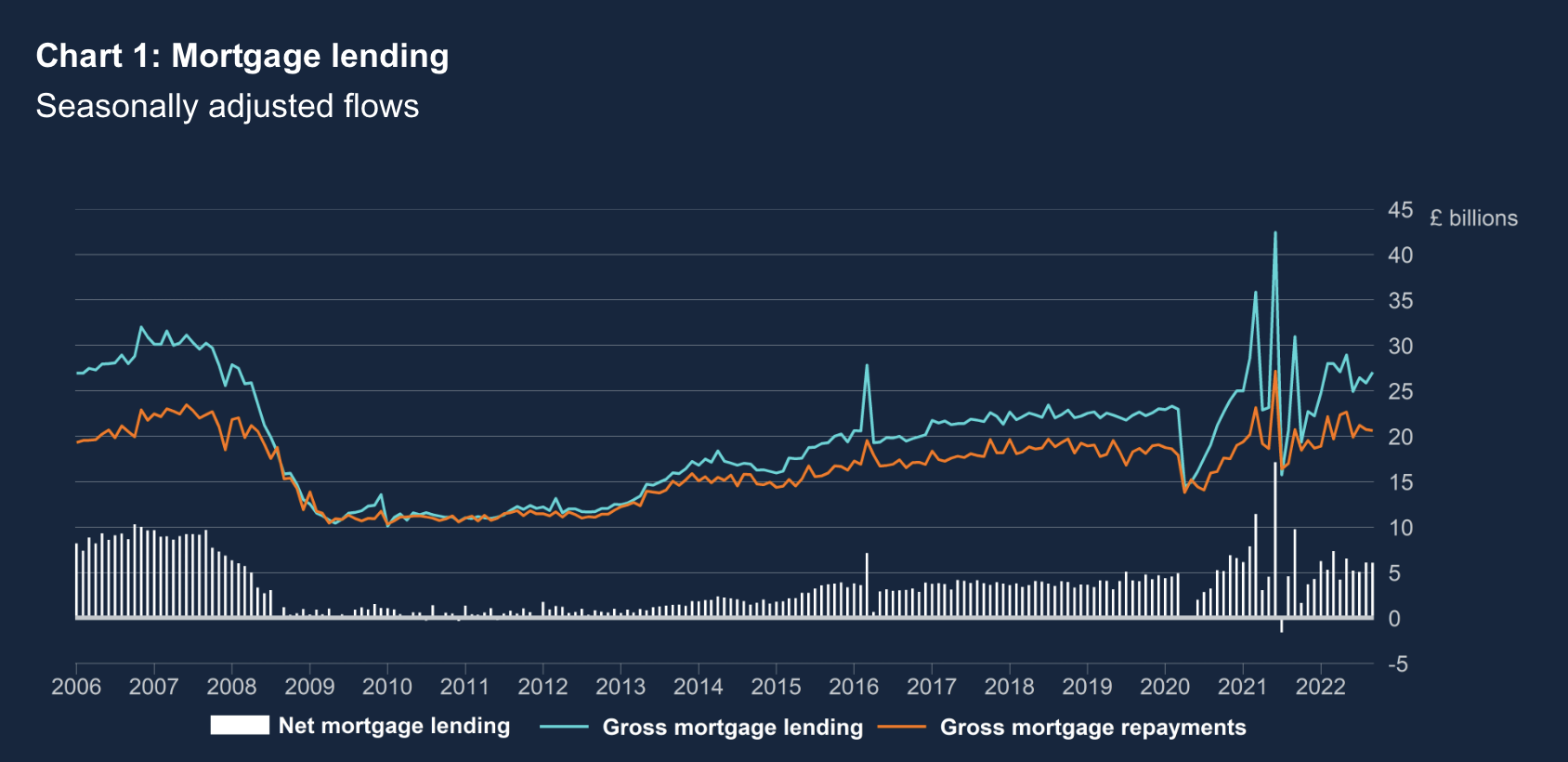1568x762 pixels.
Task: Select the 2006 x-axis year label
Action: (x=76, y=687)
